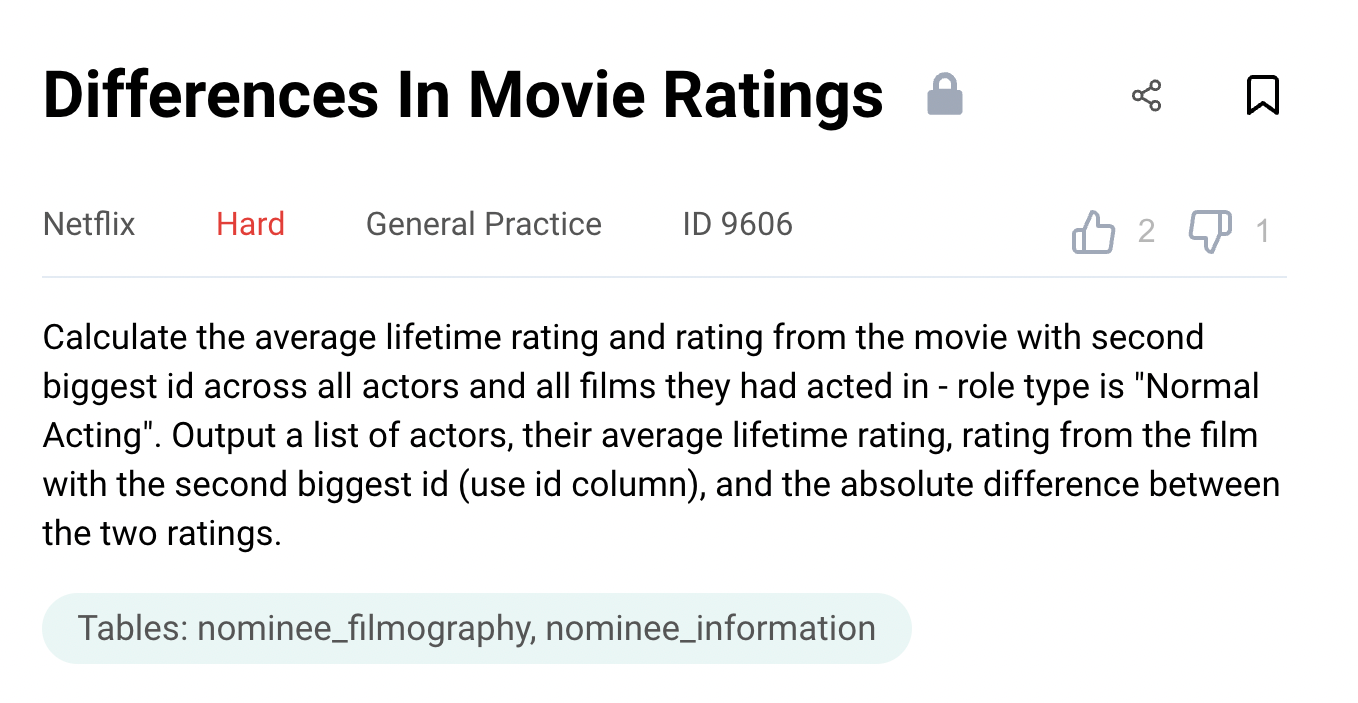Bookmark this question

[1262, 96]
